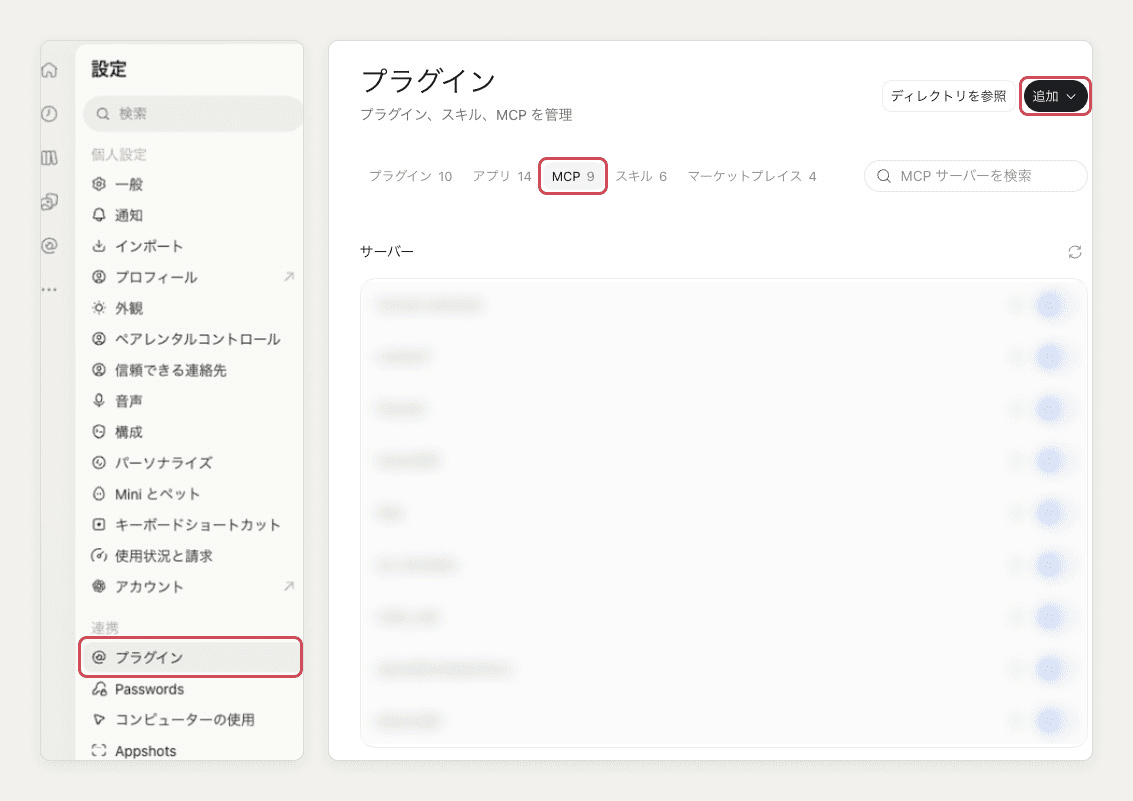
Task: Open コンピューターの使用 with cursor icon
Action: tap(192, 720)
